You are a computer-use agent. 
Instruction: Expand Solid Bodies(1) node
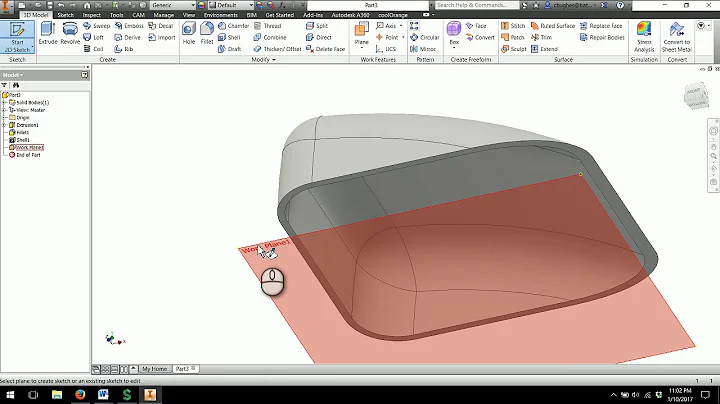[x=4, y=102]
